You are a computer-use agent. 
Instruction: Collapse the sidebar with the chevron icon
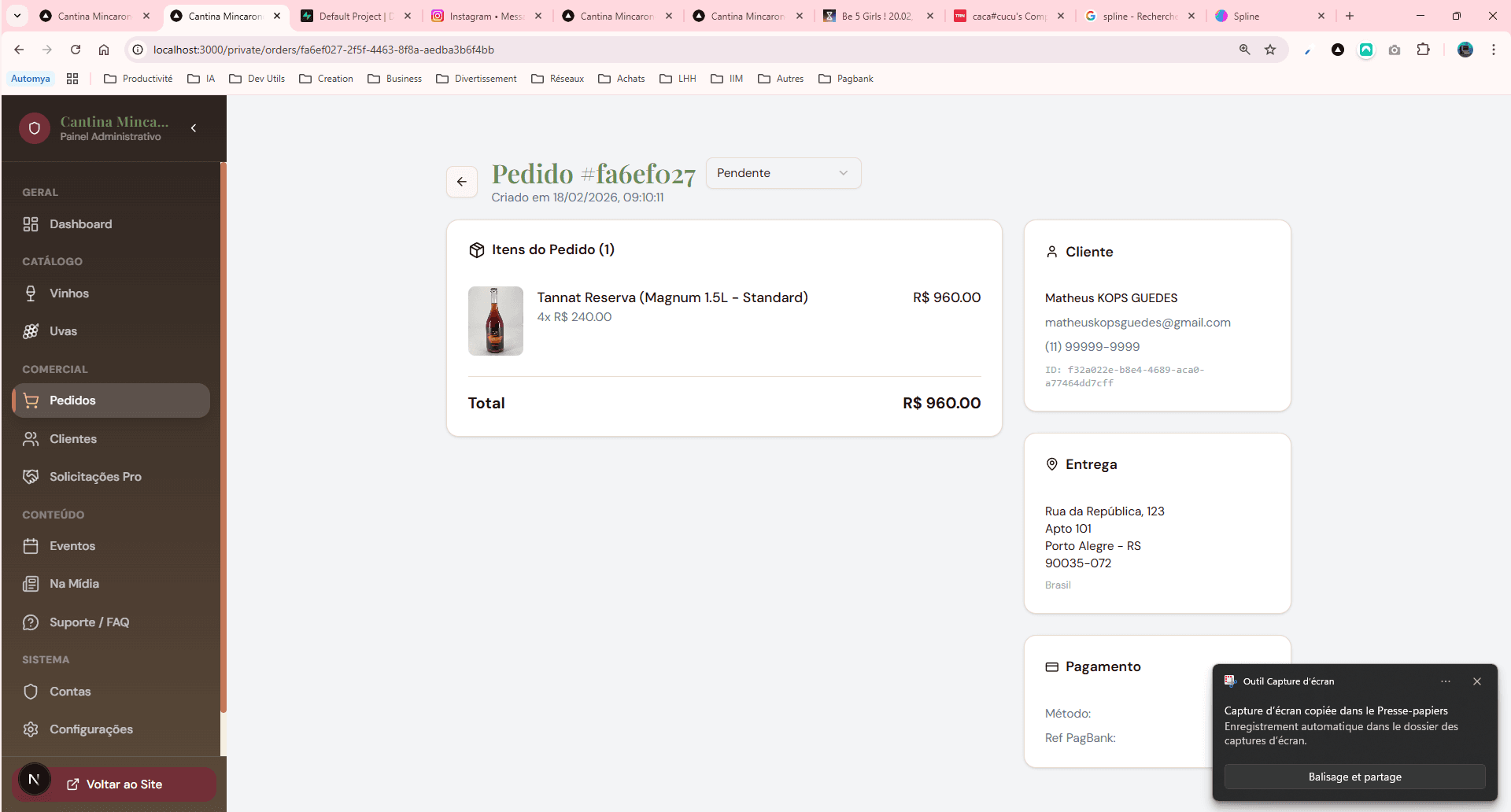[194, 128]
